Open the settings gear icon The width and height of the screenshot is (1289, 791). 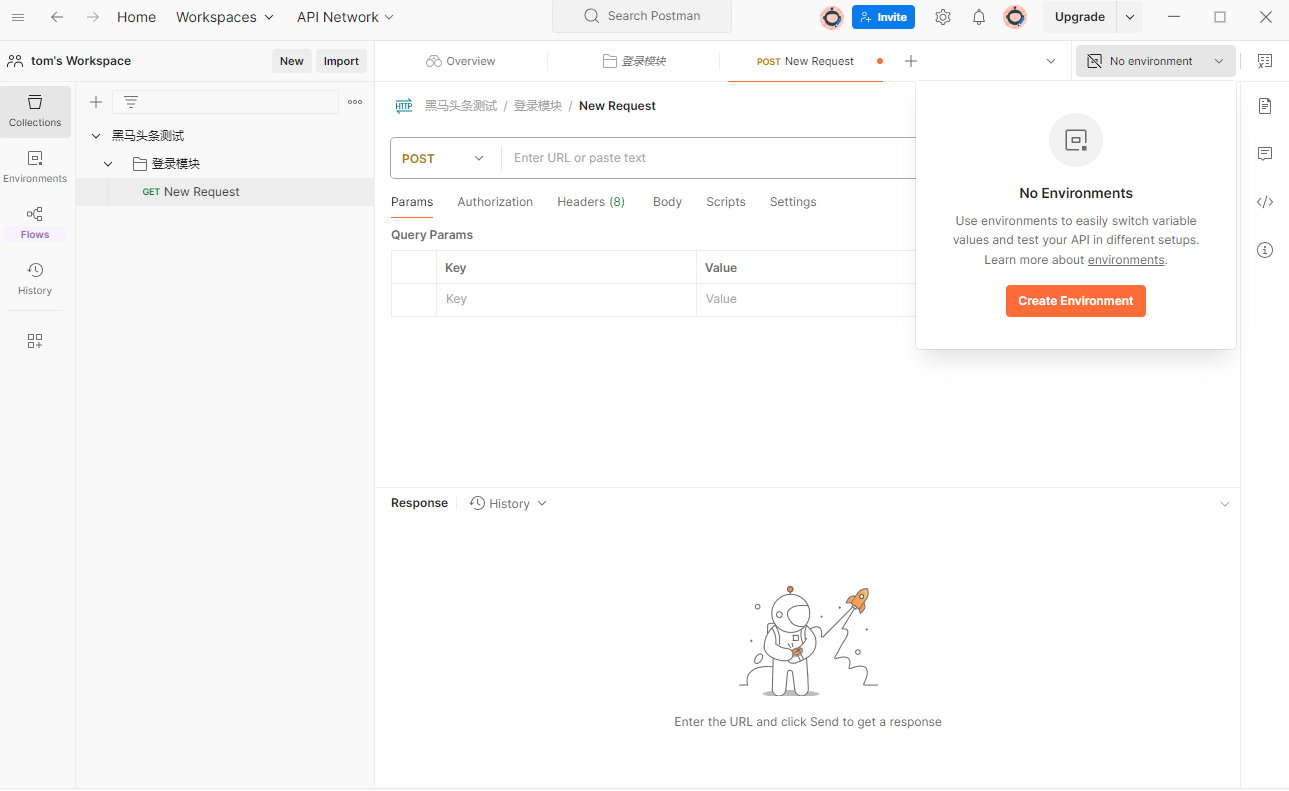[x=943, y=17]
